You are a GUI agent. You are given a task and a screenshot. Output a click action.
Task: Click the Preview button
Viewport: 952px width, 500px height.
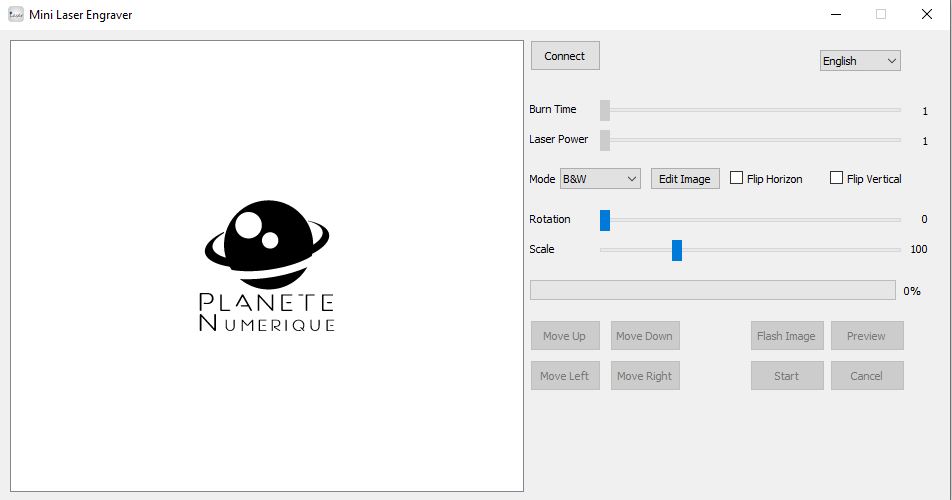(867, 336)
